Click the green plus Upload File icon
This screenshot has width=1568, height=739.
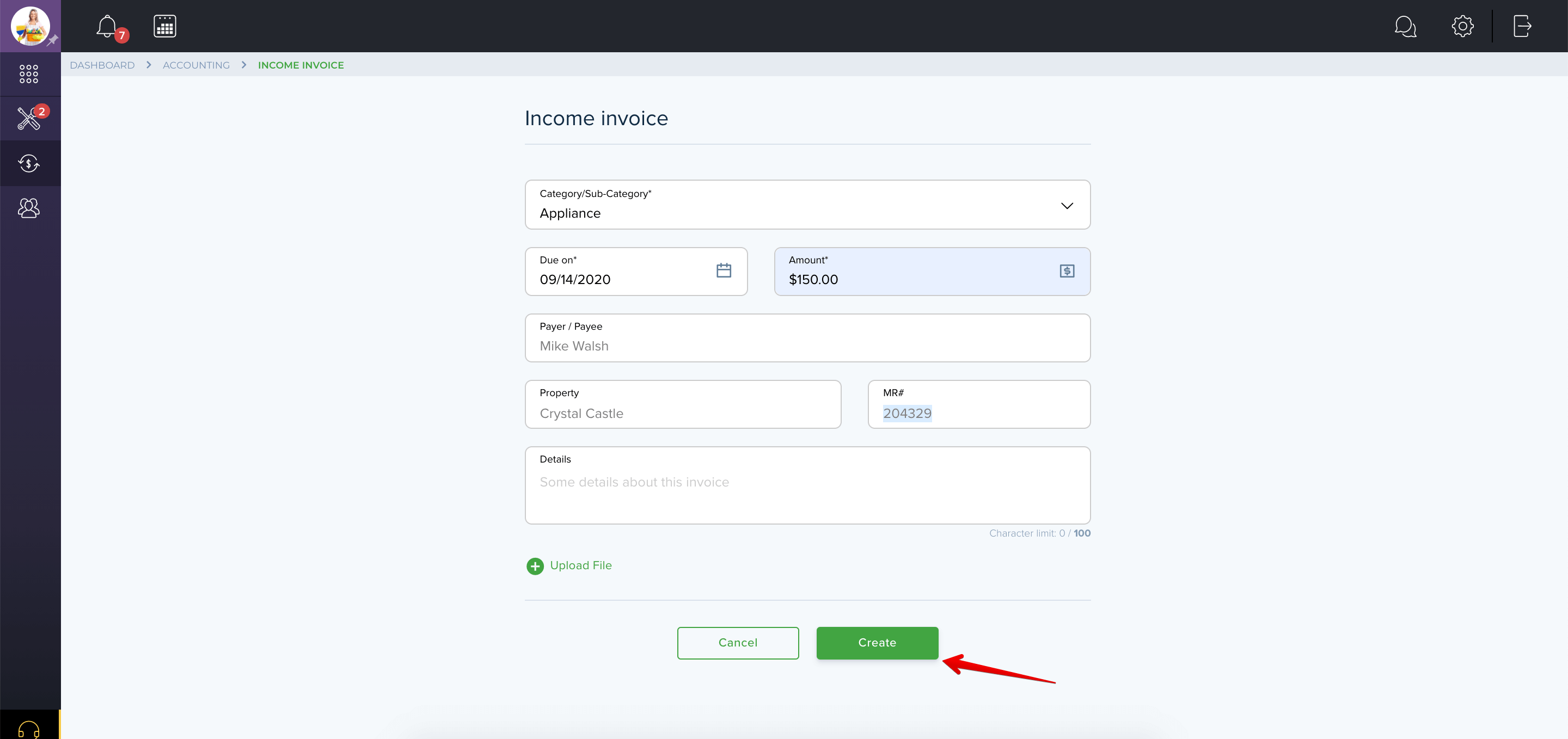click(535, 566)
